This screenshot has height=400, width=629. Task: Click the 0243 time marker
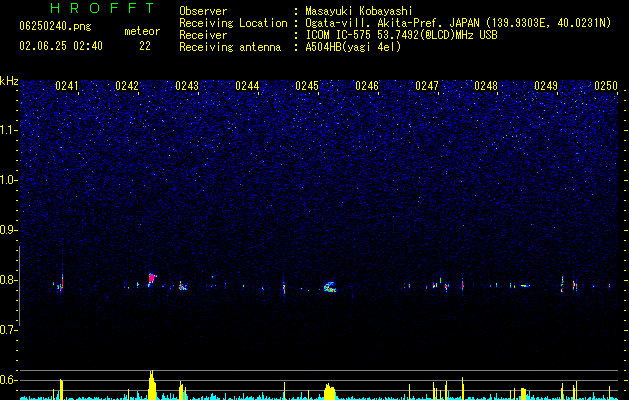click(187, 86)
